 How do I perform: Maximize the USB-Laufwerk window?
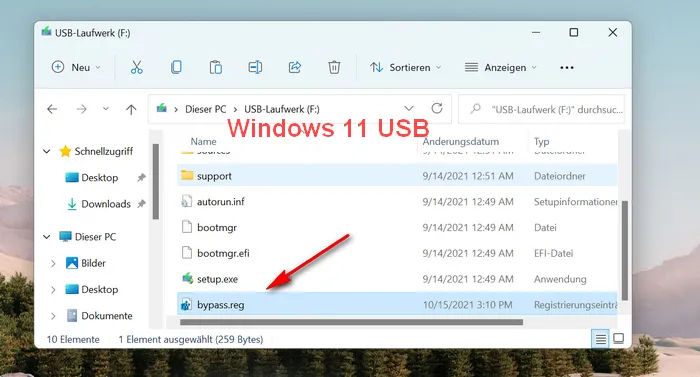(x=574, y=33)
